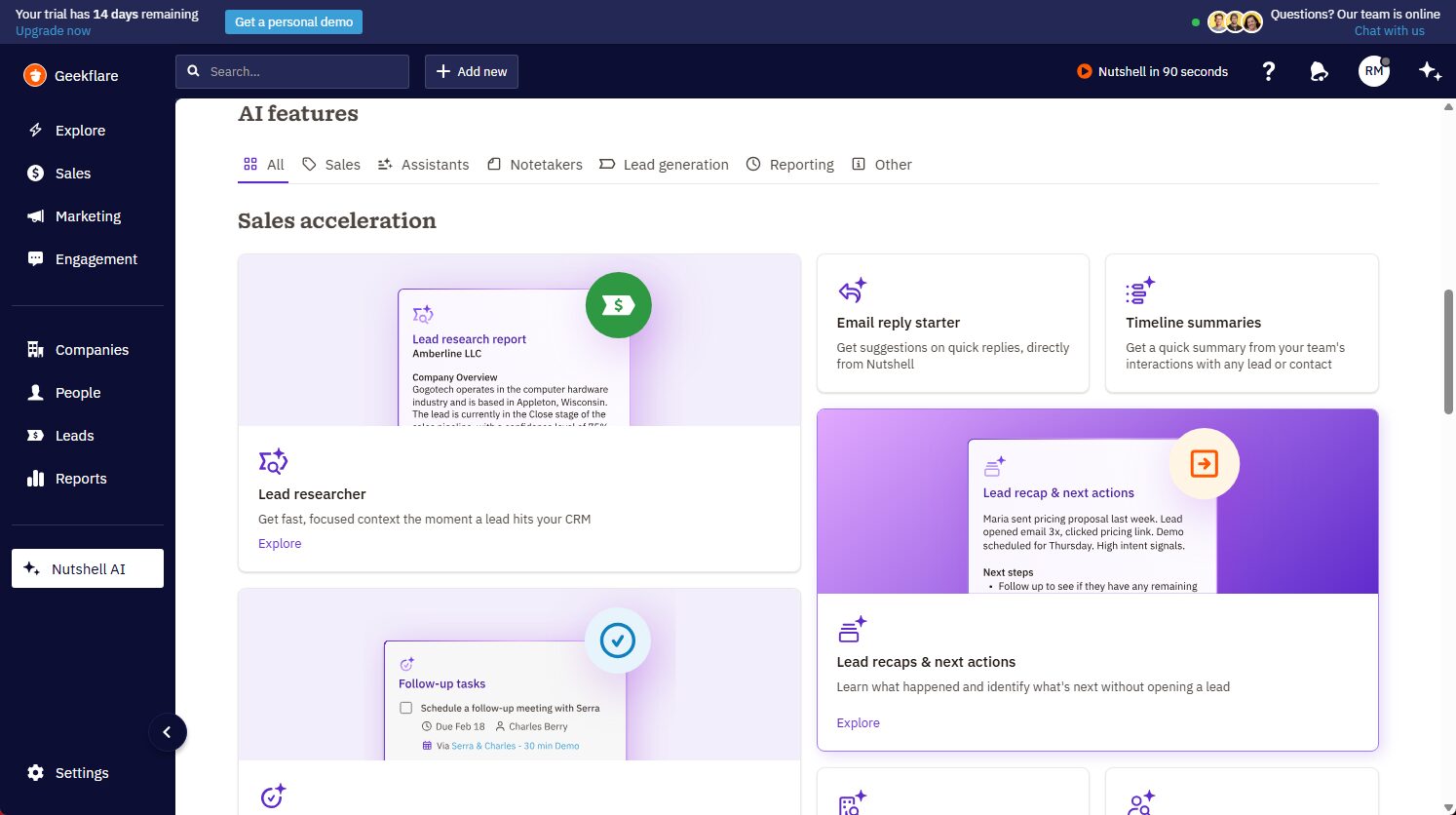Viewport: 1456px width, 815px height.
Task: Play Nutshell in 90 seconds video
Action: click(x=1152, y=71)
